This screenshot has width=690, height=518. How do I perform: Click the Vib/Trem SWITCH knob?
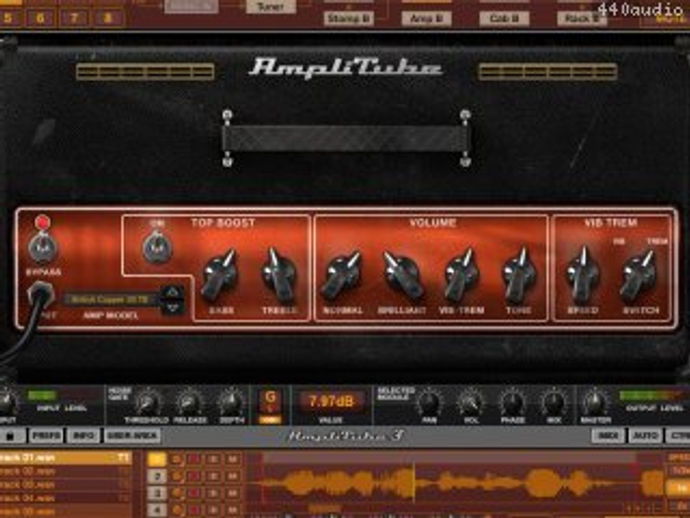pyautogui.click(x=639, y=276)
